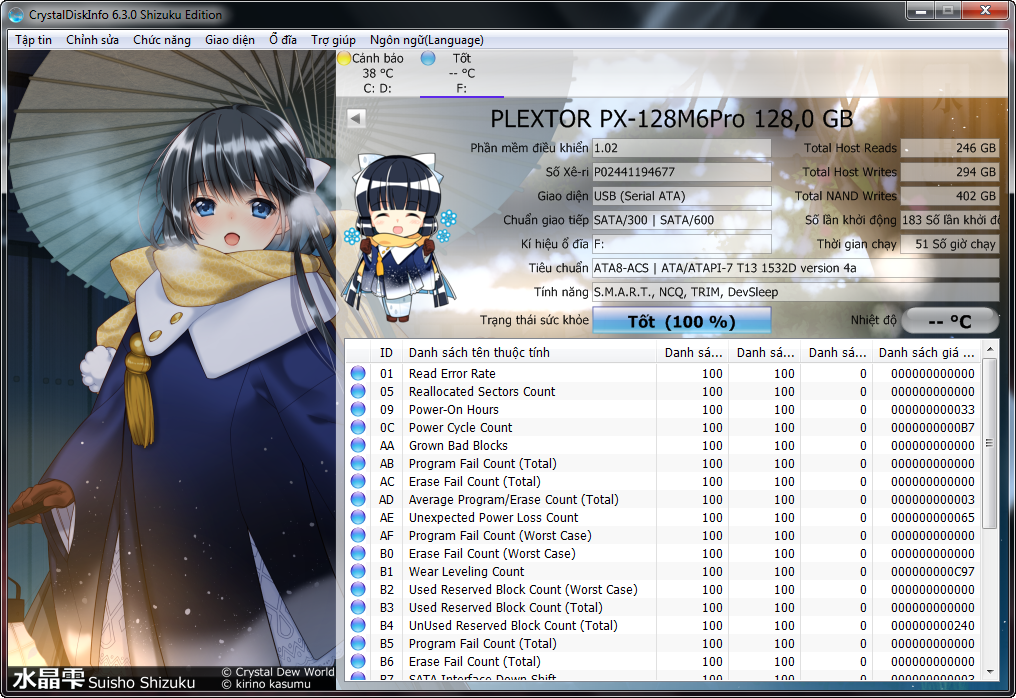Click status orb in the B5 attribute row

pos(358,643)
